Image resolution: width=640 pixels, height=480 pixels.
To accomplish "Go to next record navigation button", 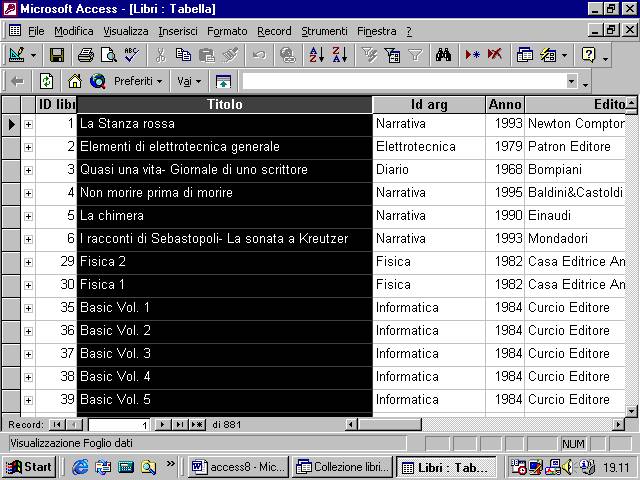I will tap(163, 424).
